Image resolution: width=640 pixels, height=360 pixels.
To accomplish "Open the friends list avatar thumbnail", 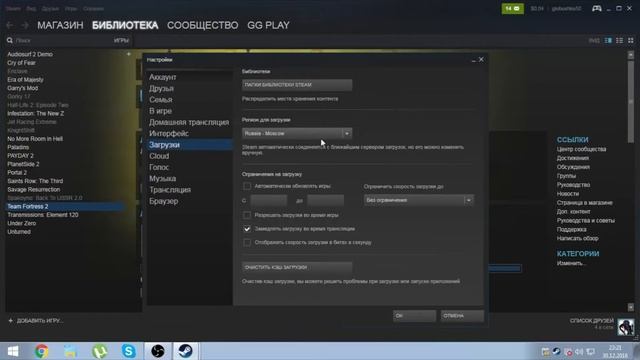I will point(626,327).
